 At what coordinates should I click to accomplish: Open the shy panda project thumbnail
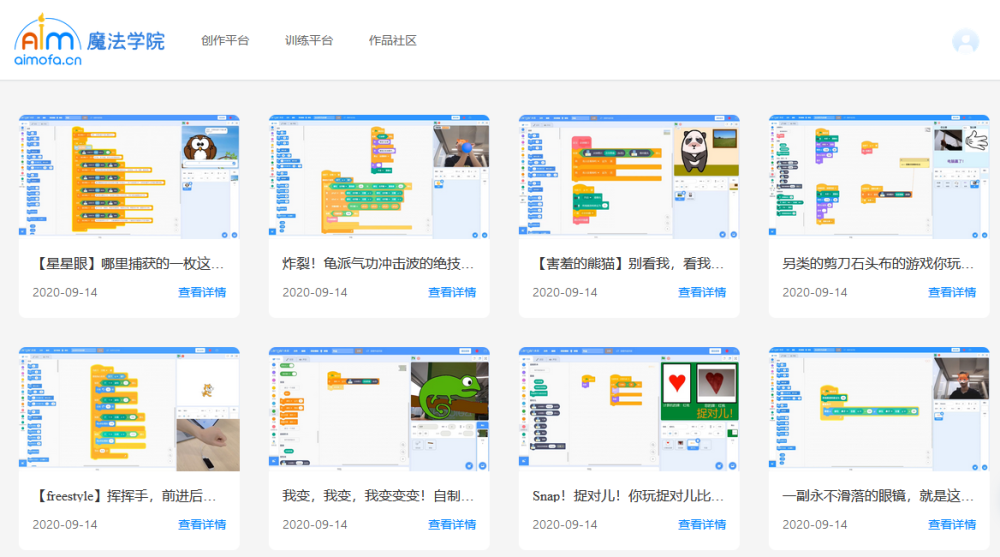[629, 177]
